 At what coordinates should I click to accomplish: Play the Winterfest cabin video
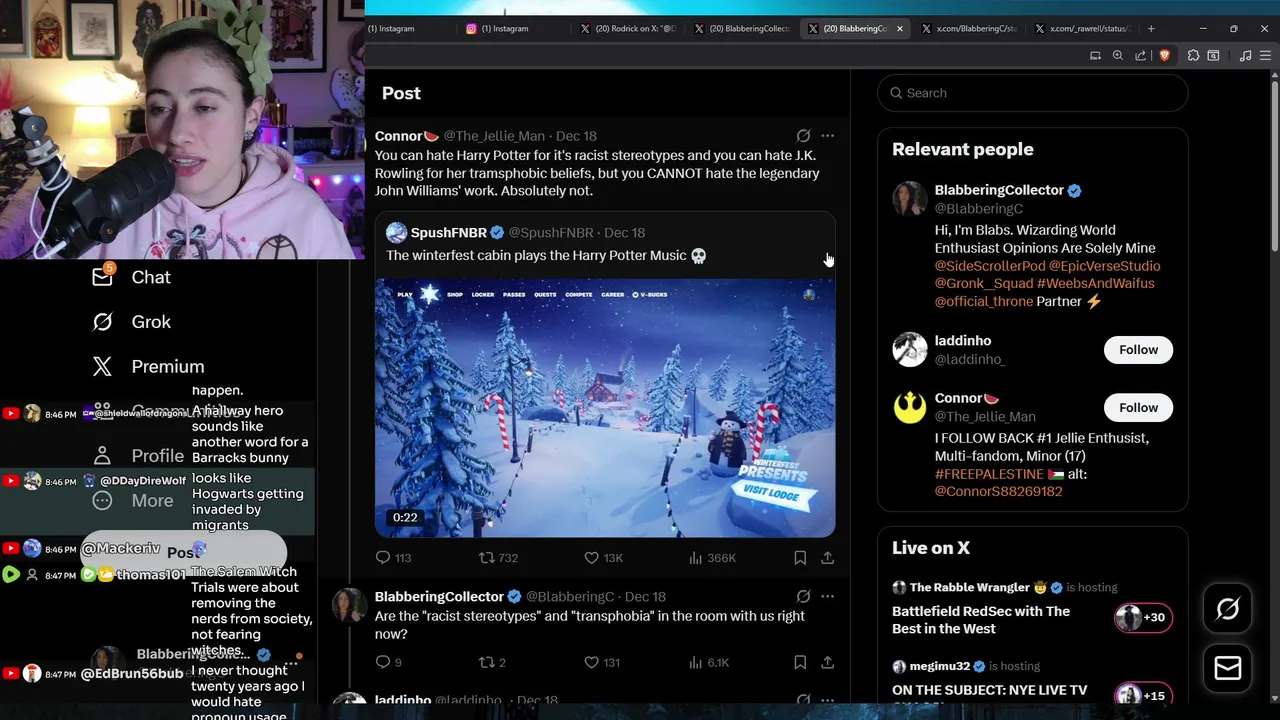pyautogui.click(x=605, y=408)
